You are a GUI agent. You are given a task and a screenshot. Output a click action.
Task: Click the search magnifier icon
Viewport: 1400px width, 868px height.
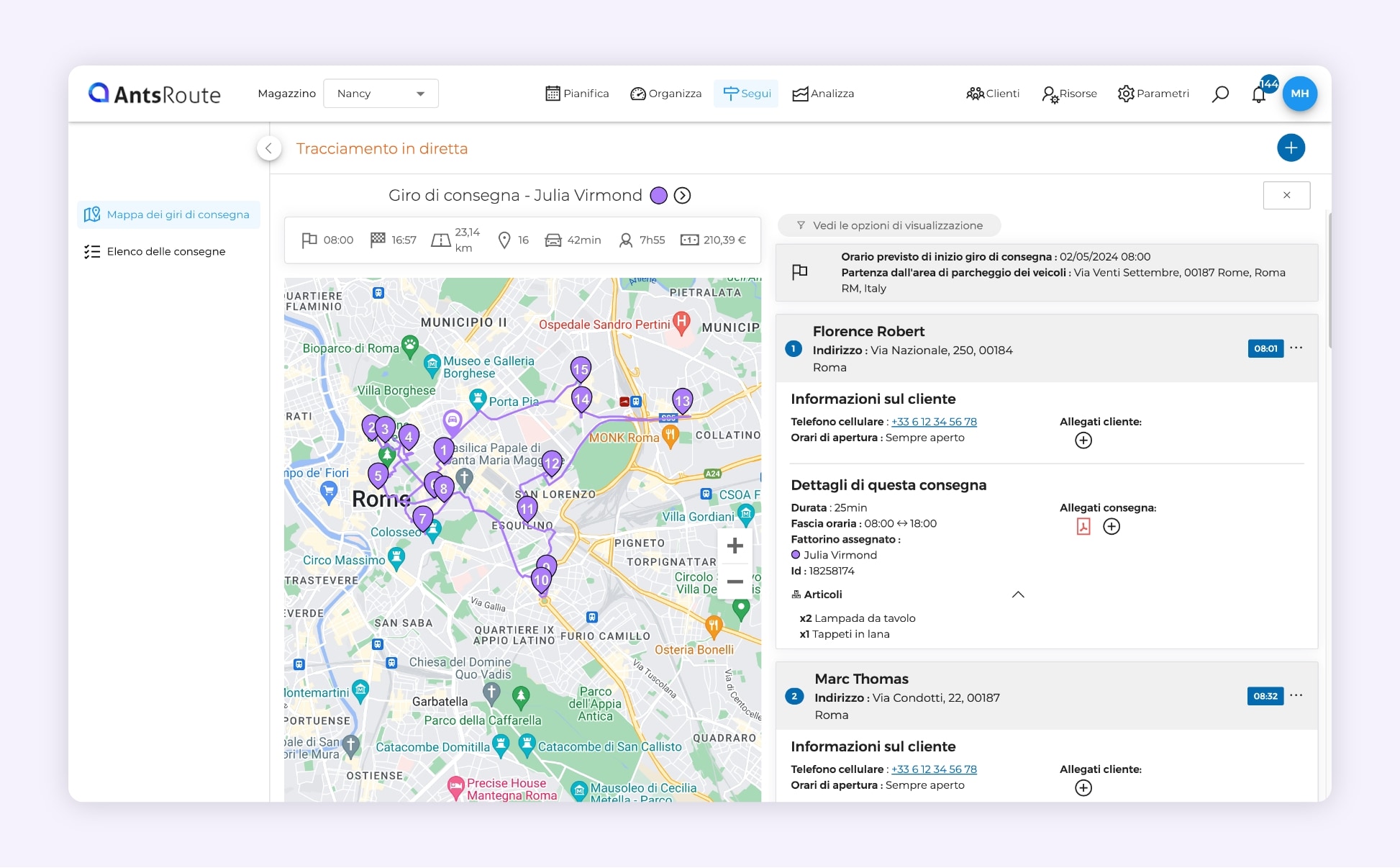point(1220,94)
